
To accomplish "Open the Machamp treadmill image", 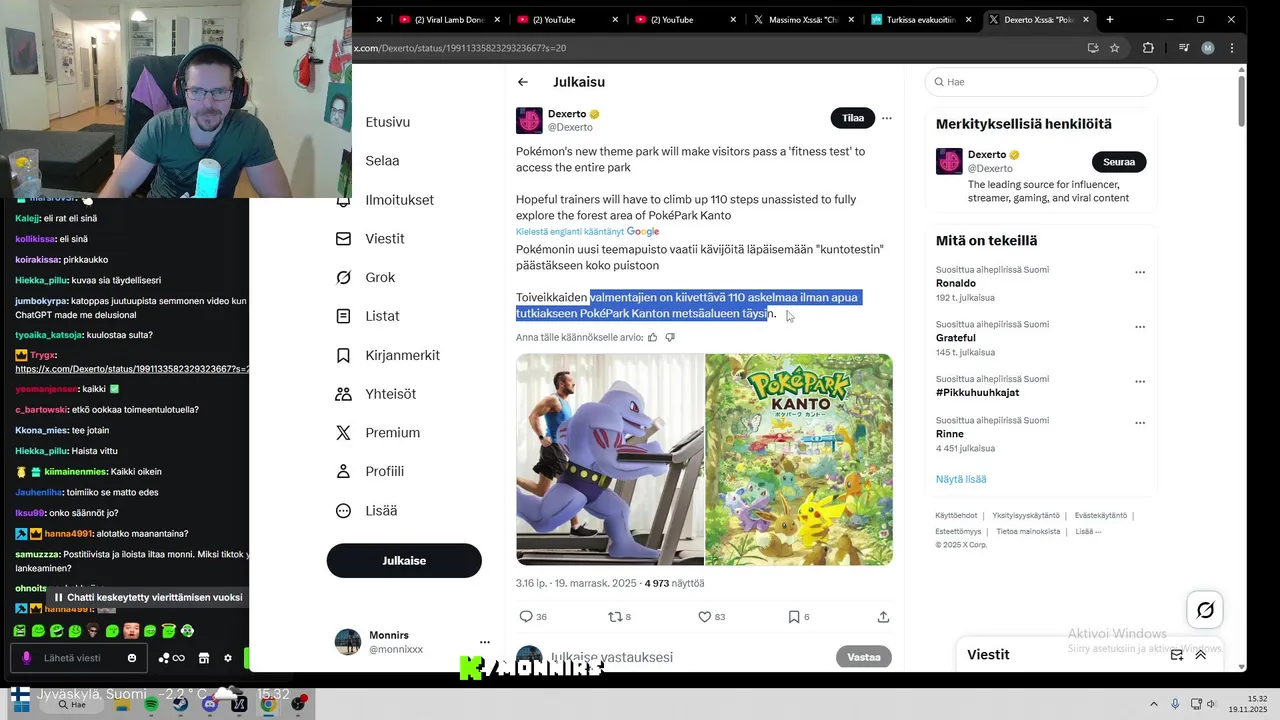I will pos(610,459).
